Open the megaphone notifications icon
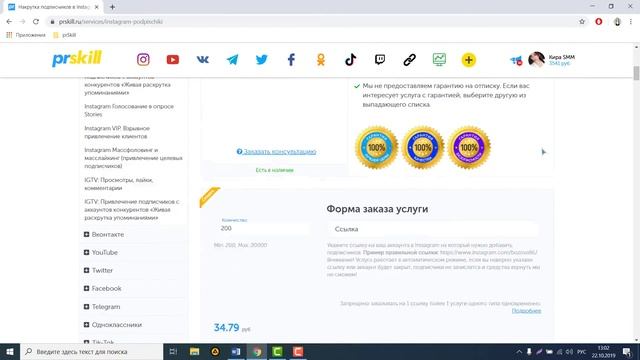The width and height of the screenshot is (640, 360). pos(516,61)
